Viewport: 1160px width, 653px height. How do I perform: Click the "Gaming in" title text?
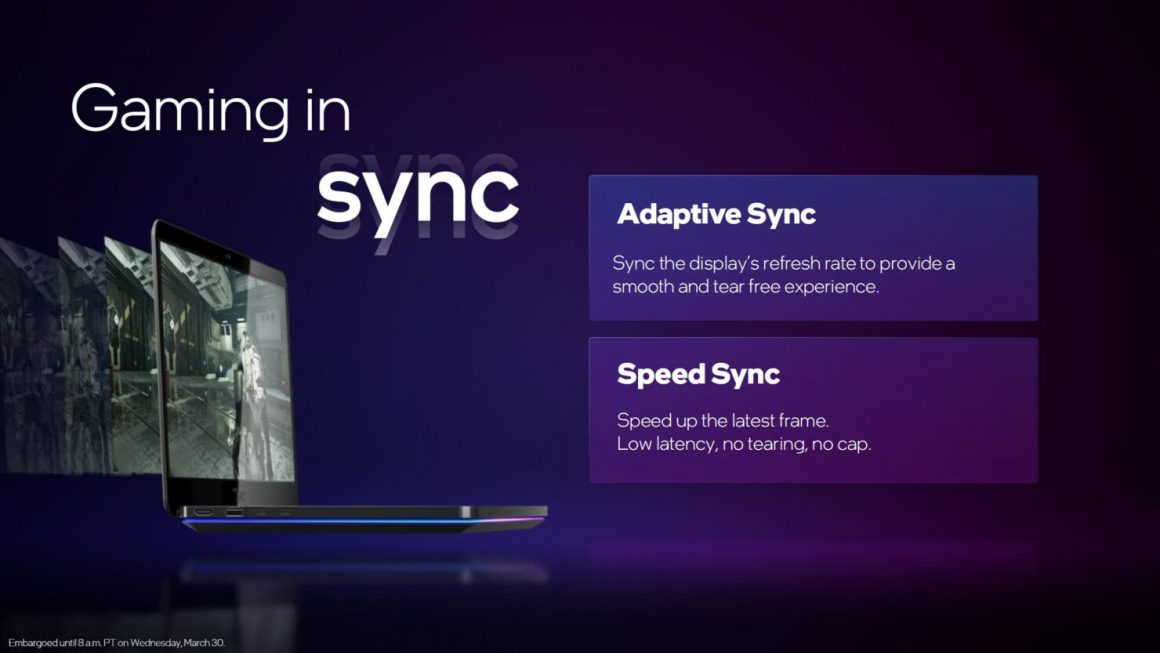(x=211, y=109)
